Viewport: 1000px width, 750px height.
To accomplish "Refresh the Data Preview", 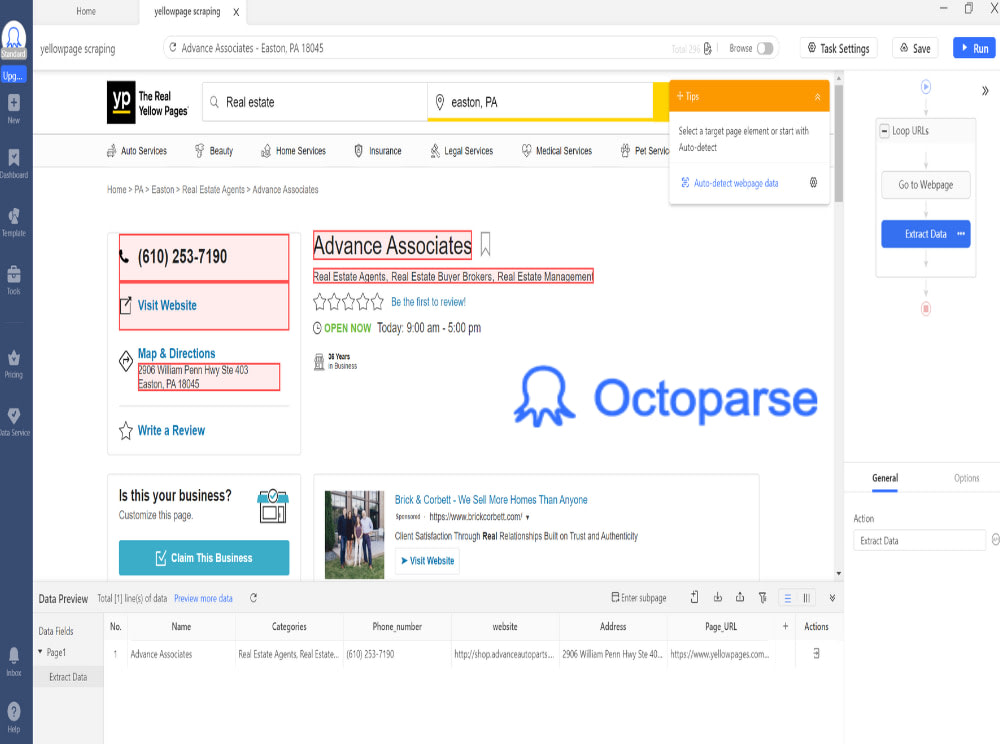I will [x=253, y=598].
